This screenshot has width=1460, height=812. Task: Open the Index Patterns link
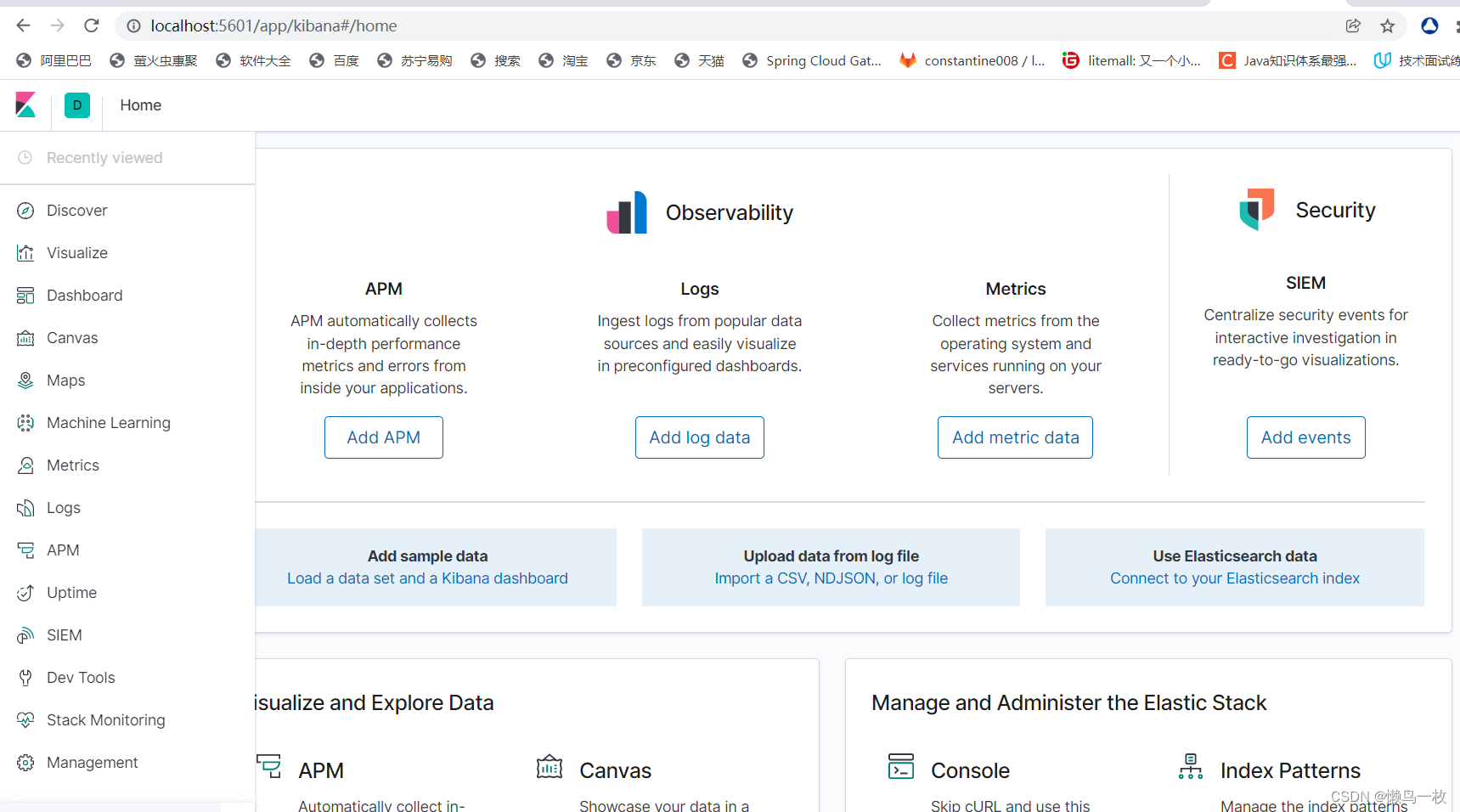click(x=1290, y=770)
